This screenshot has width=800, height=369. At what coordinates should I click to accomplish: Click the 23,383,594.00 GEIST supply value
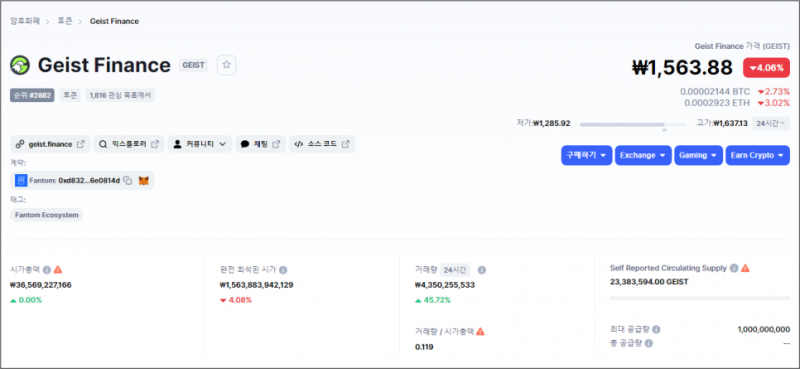(649, 282)
